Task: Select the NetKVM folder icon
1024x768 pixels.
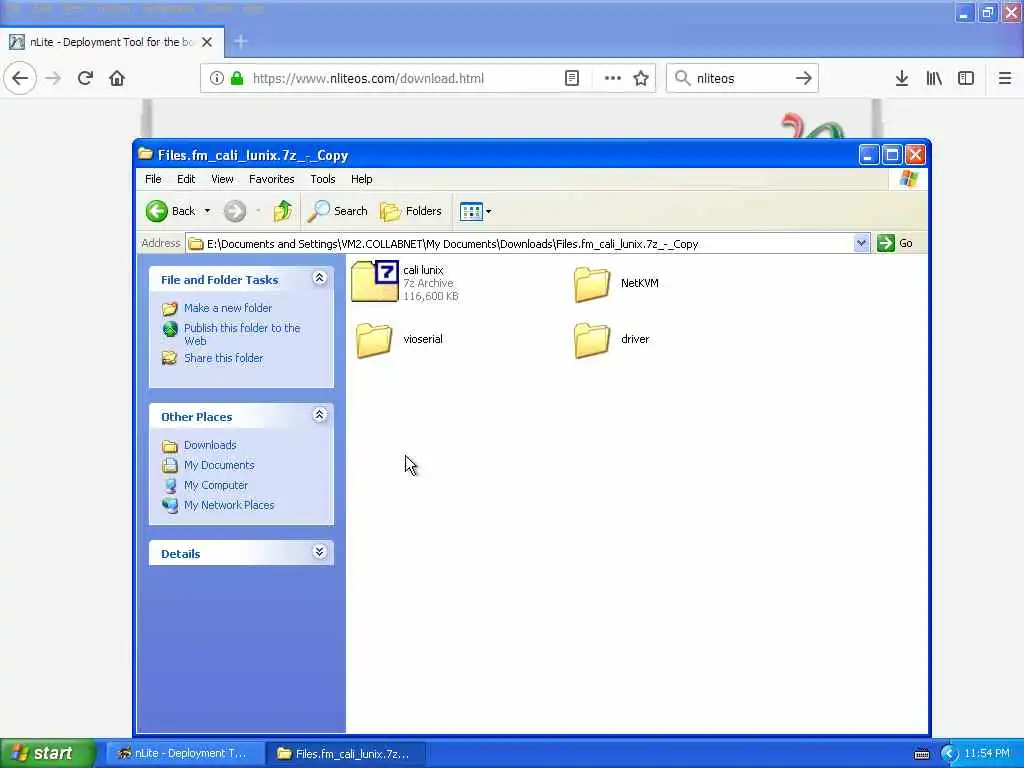Action: click(592, 283)
